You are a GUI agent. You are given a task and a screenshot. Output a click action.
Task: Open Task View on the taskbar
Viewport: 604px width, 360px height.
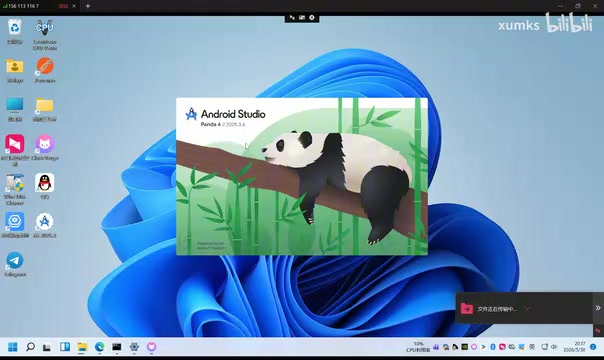point(47,347)
